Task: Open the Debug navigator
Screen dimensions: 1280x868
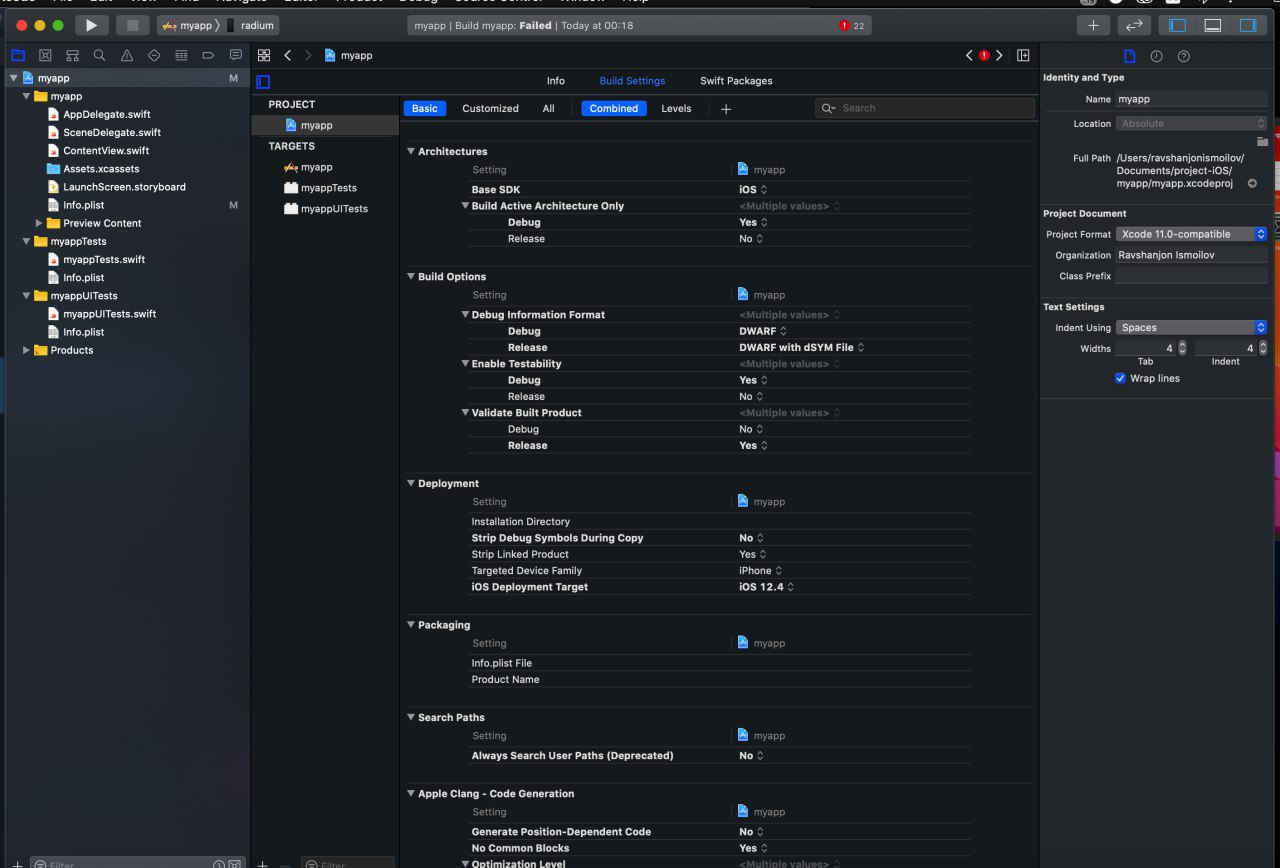Action: coord(181,55)
